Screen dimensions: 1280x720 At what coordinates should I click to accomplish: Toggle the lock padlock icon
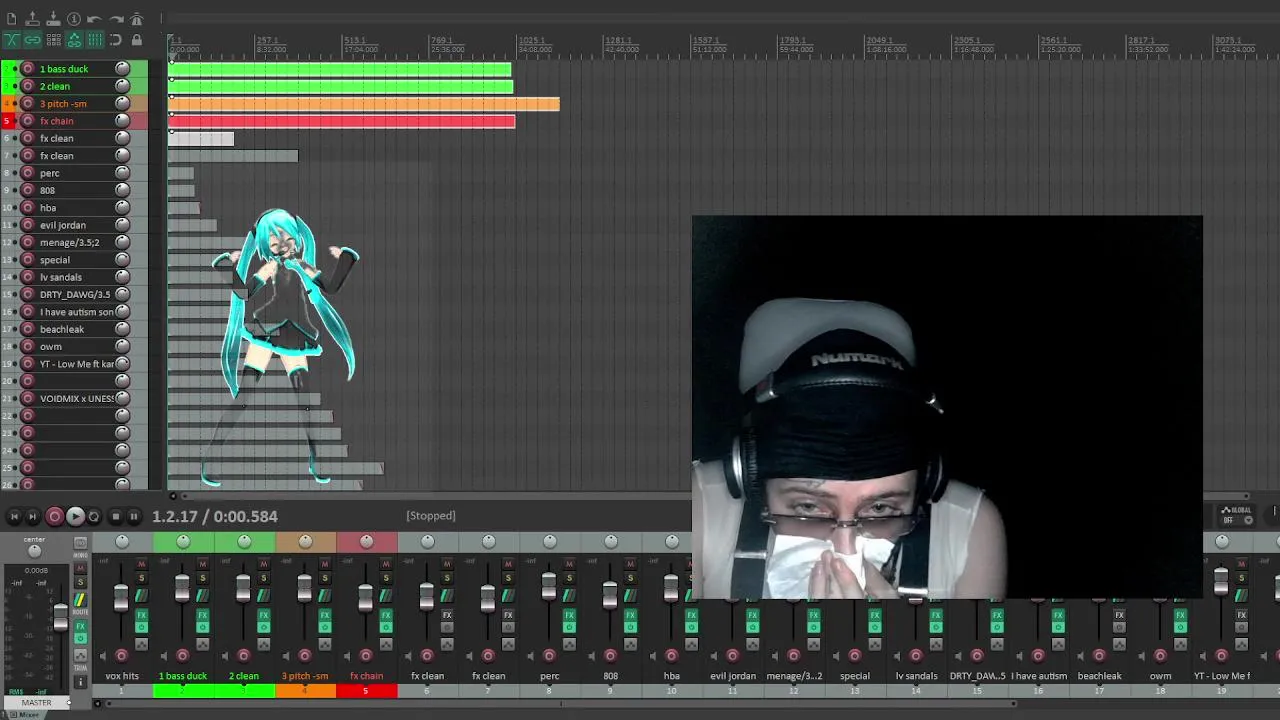point(137,40)
